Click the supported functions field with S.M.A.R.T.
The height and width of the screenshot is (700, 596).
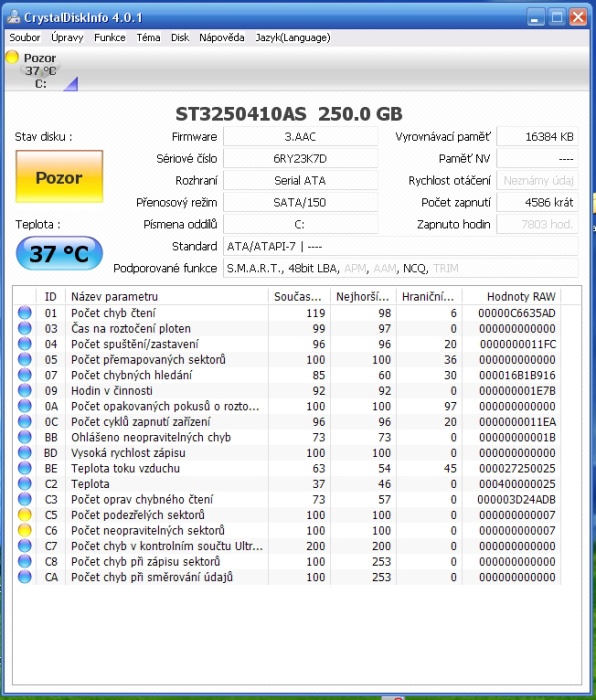400,268
